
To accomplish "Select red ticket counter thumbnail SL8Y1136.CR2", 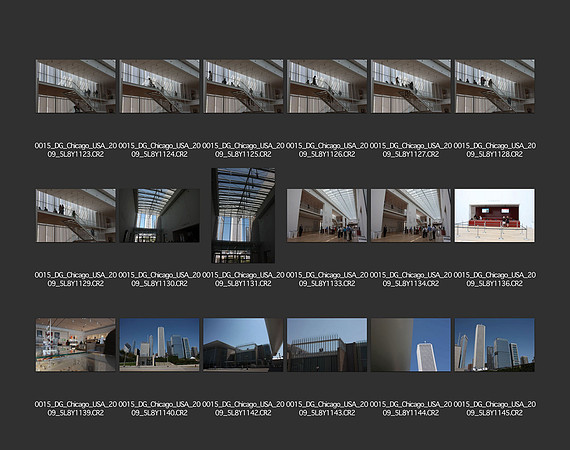I will (494, 215).
